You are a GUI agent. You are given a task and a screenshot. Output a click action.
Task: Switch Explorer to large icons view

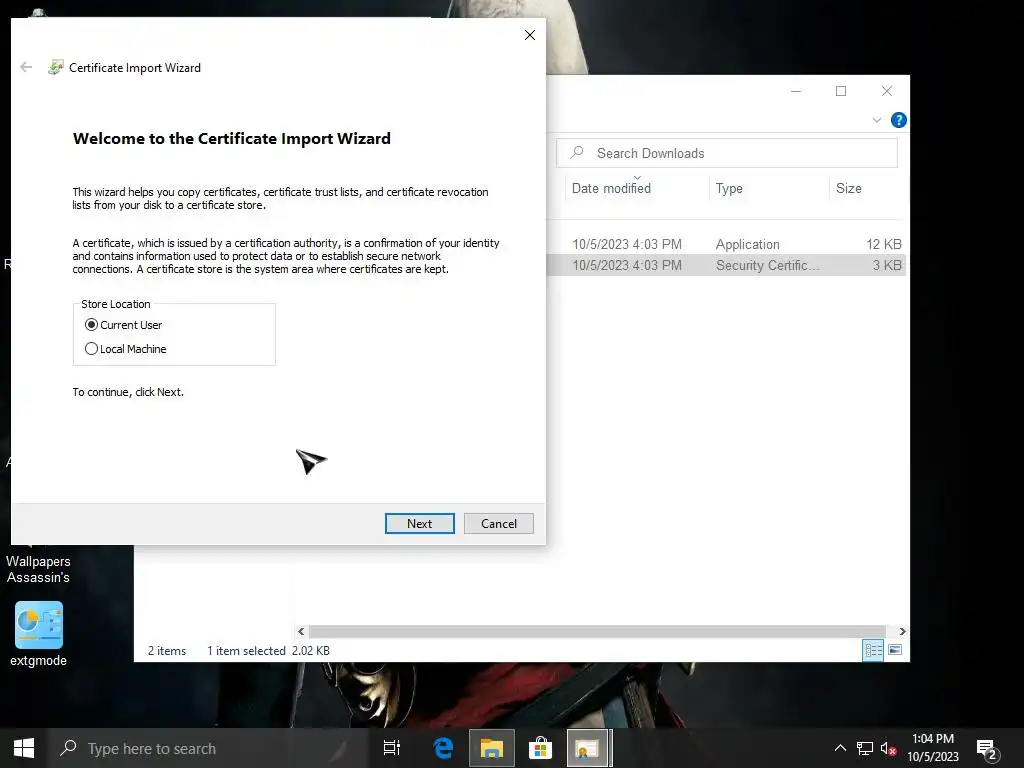click(895, 650)
